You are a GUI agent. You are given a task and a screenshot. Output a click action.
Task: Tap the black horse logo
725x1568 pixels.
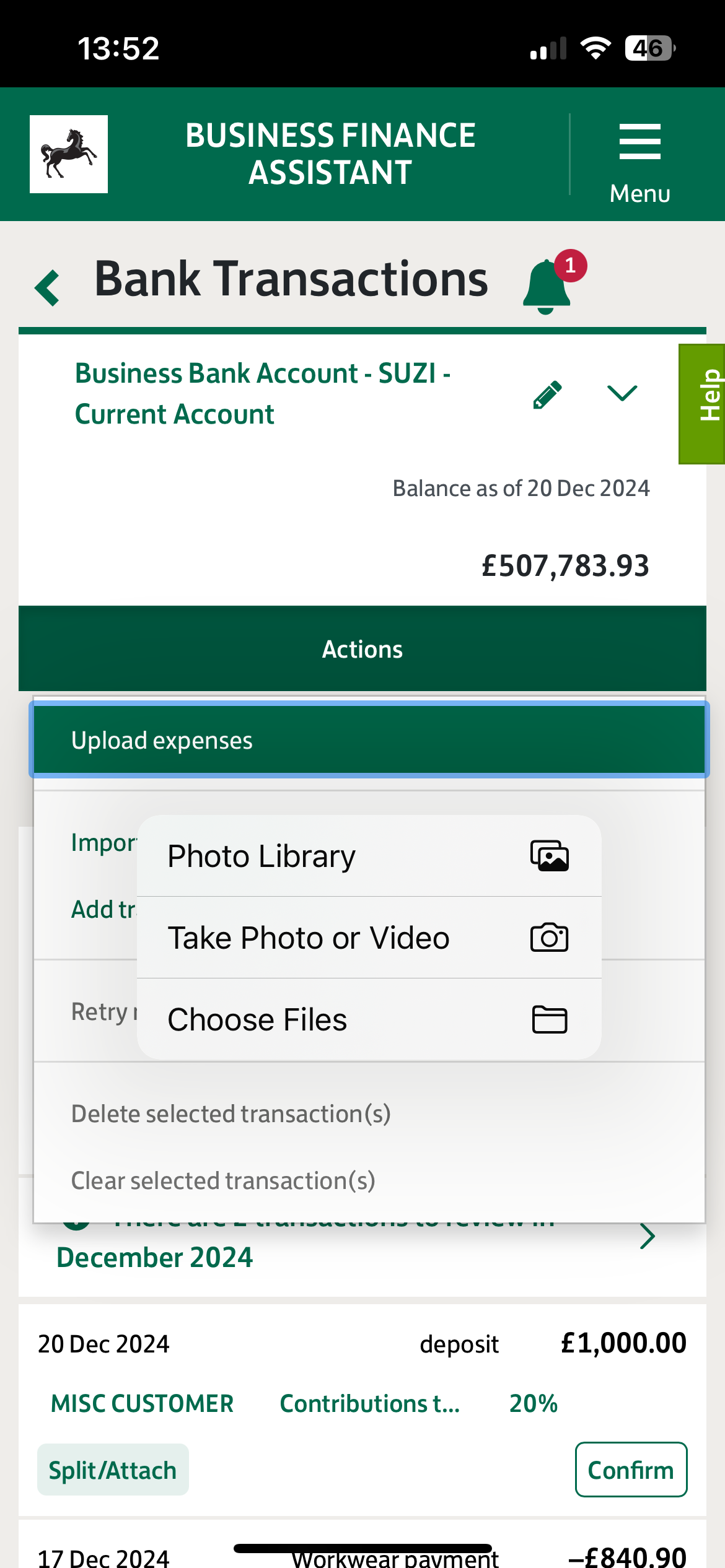69,154
